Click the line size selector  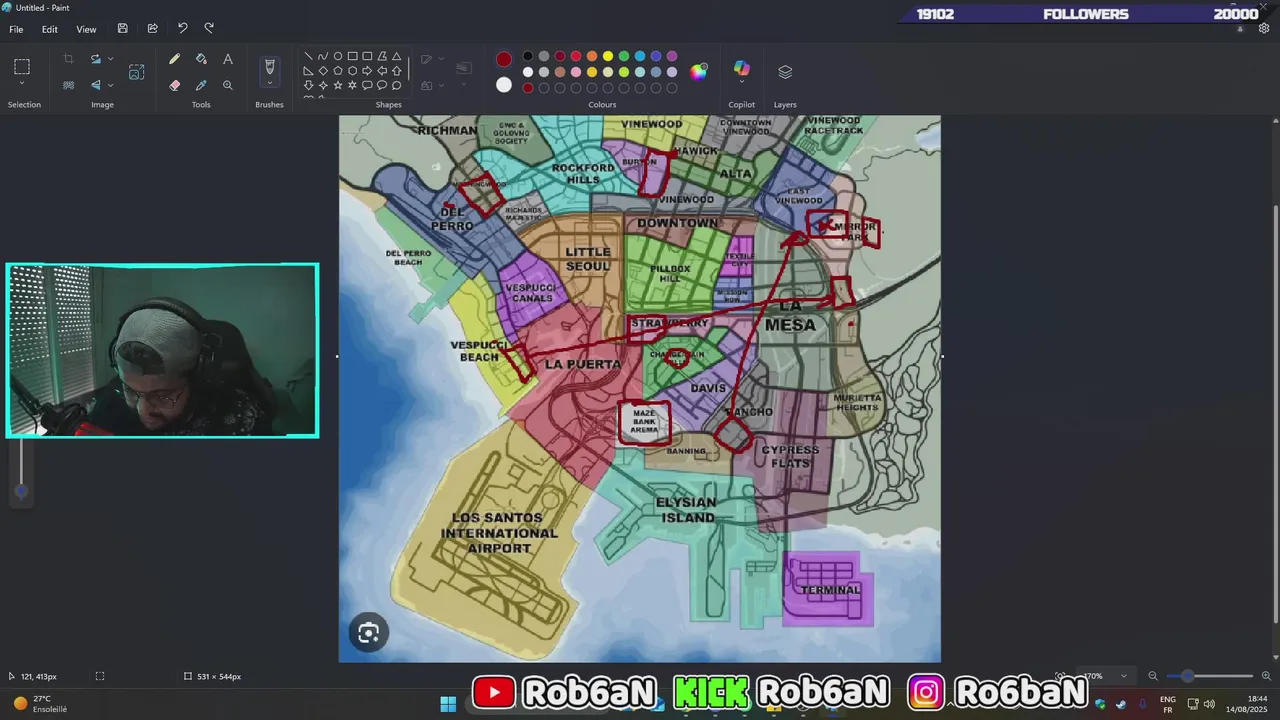coord(463,68)
